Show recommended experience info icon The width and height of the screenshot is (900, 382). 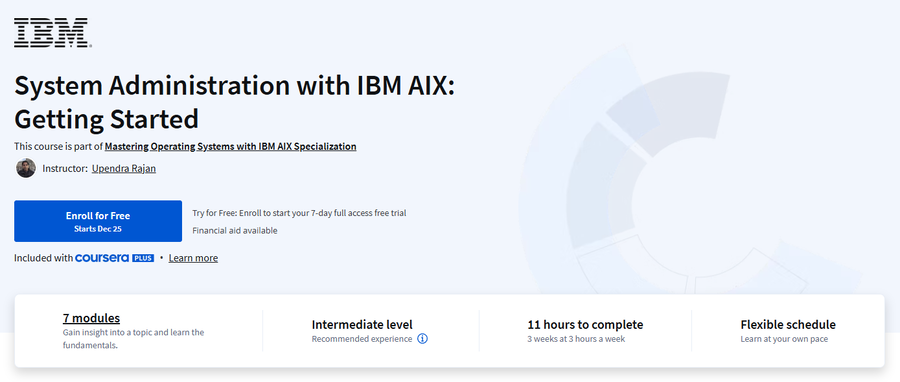[422, 339]
